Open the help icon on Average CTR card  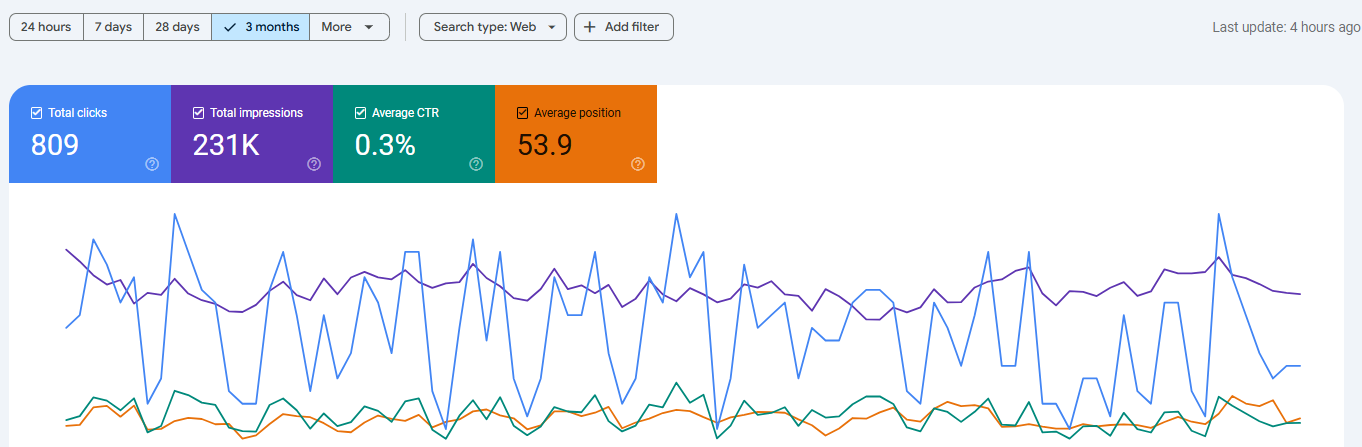(x=476, y=164)
